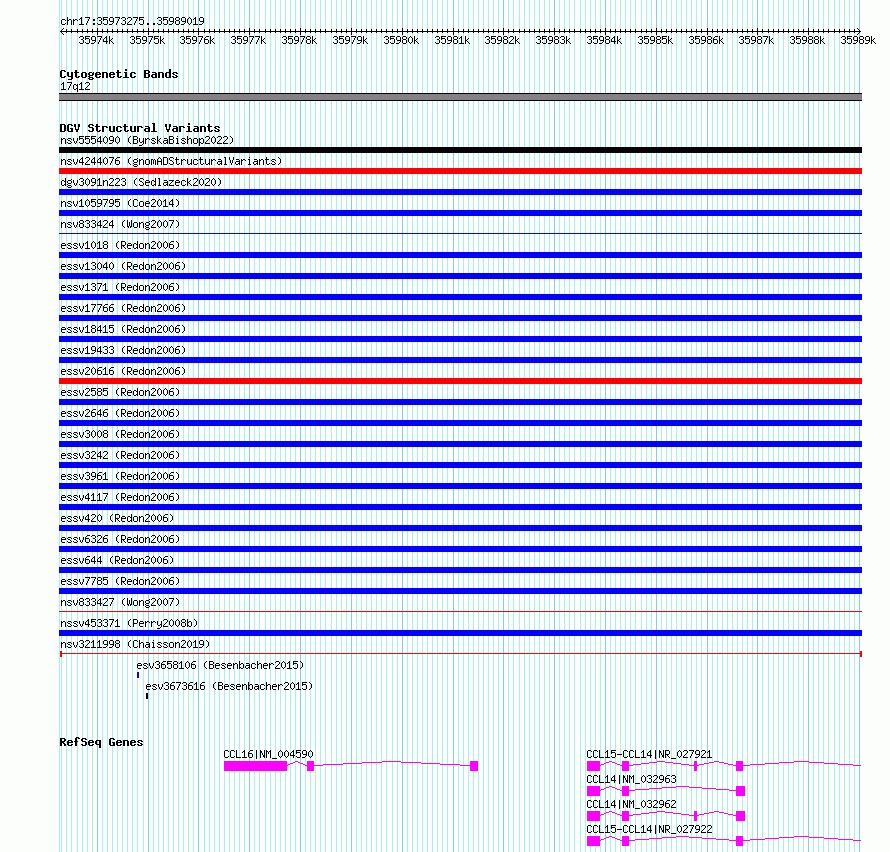Screen dimensions: 890x852
Task: Click the gray 17q12 cytogenetic band bar
Action: click(460, 97)
